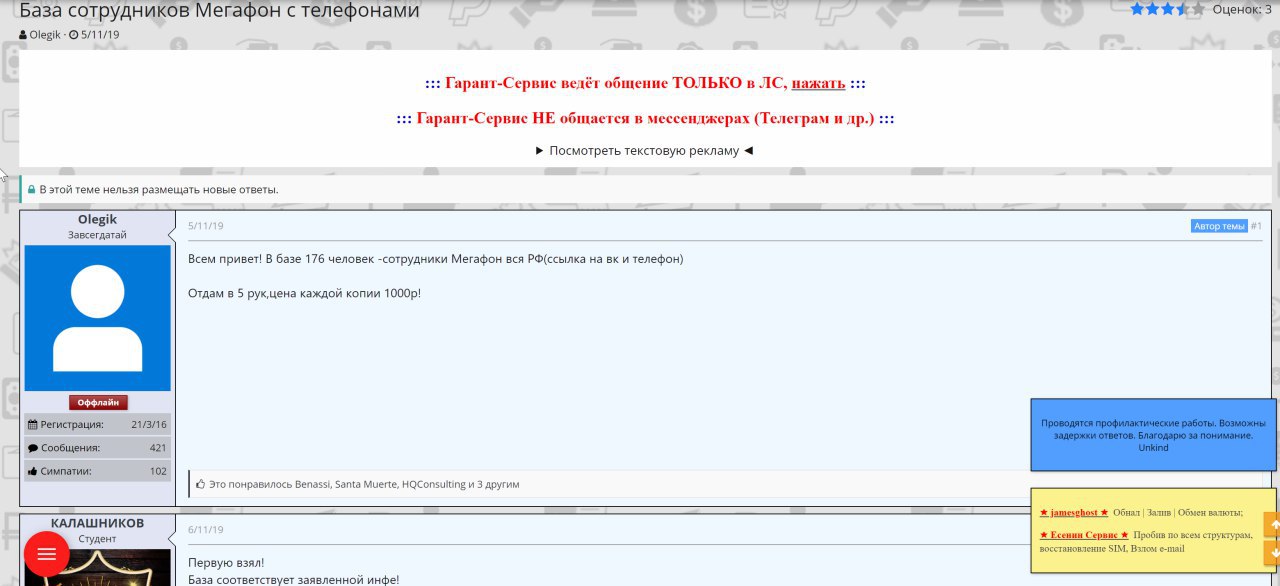
Task: Click the first post date 5/11/19
Action: coord(206,226)
